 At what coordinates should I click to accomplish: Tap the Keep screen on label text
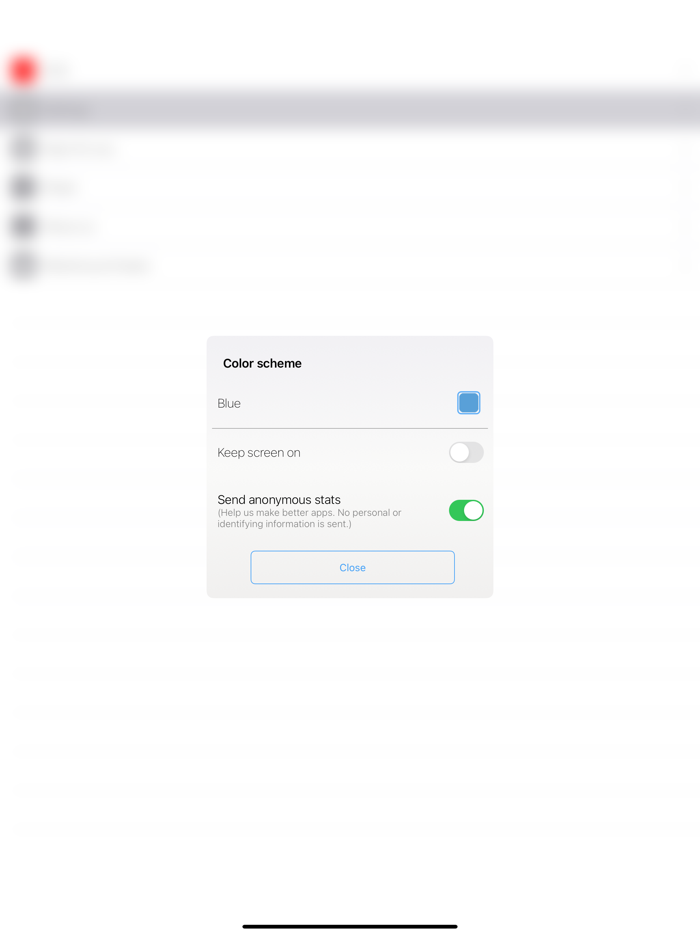click(259, 453)
